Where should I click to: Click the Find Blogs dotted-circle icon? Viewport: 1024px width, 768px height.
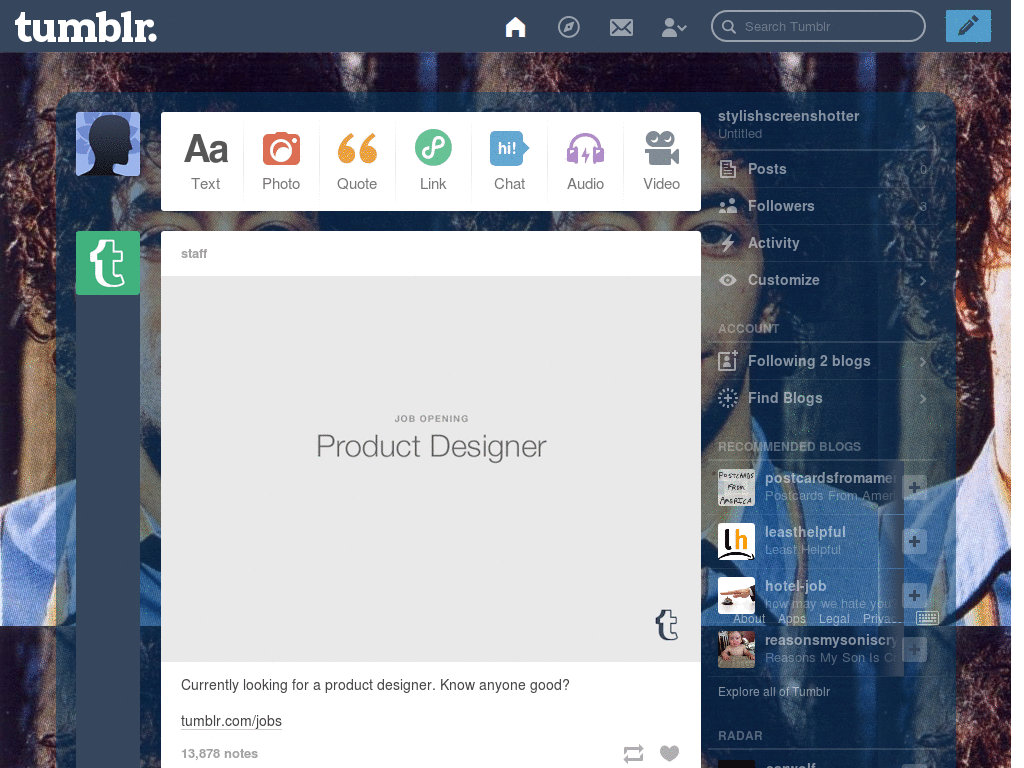click(728, 398)
